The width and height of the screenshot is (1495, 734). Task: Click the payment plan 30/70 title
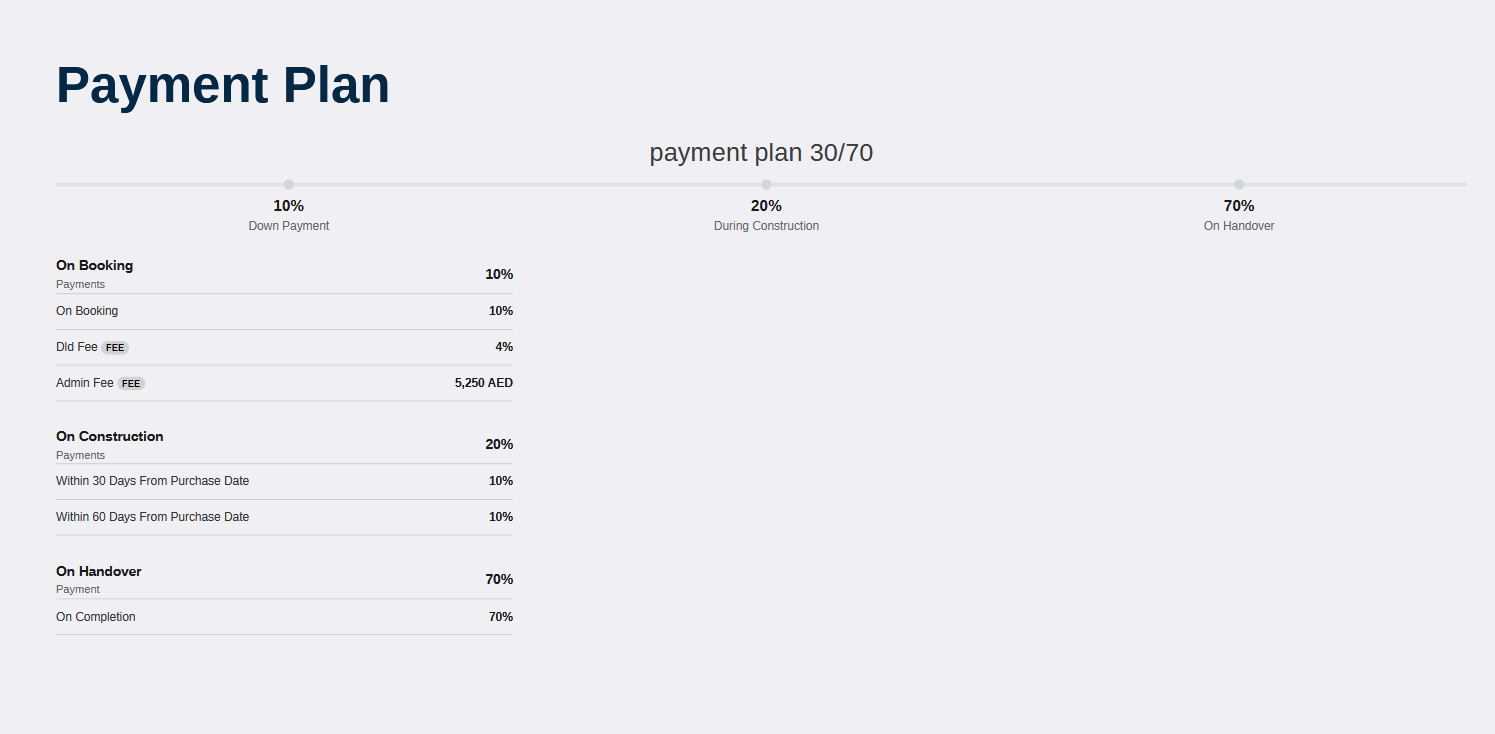761,153
